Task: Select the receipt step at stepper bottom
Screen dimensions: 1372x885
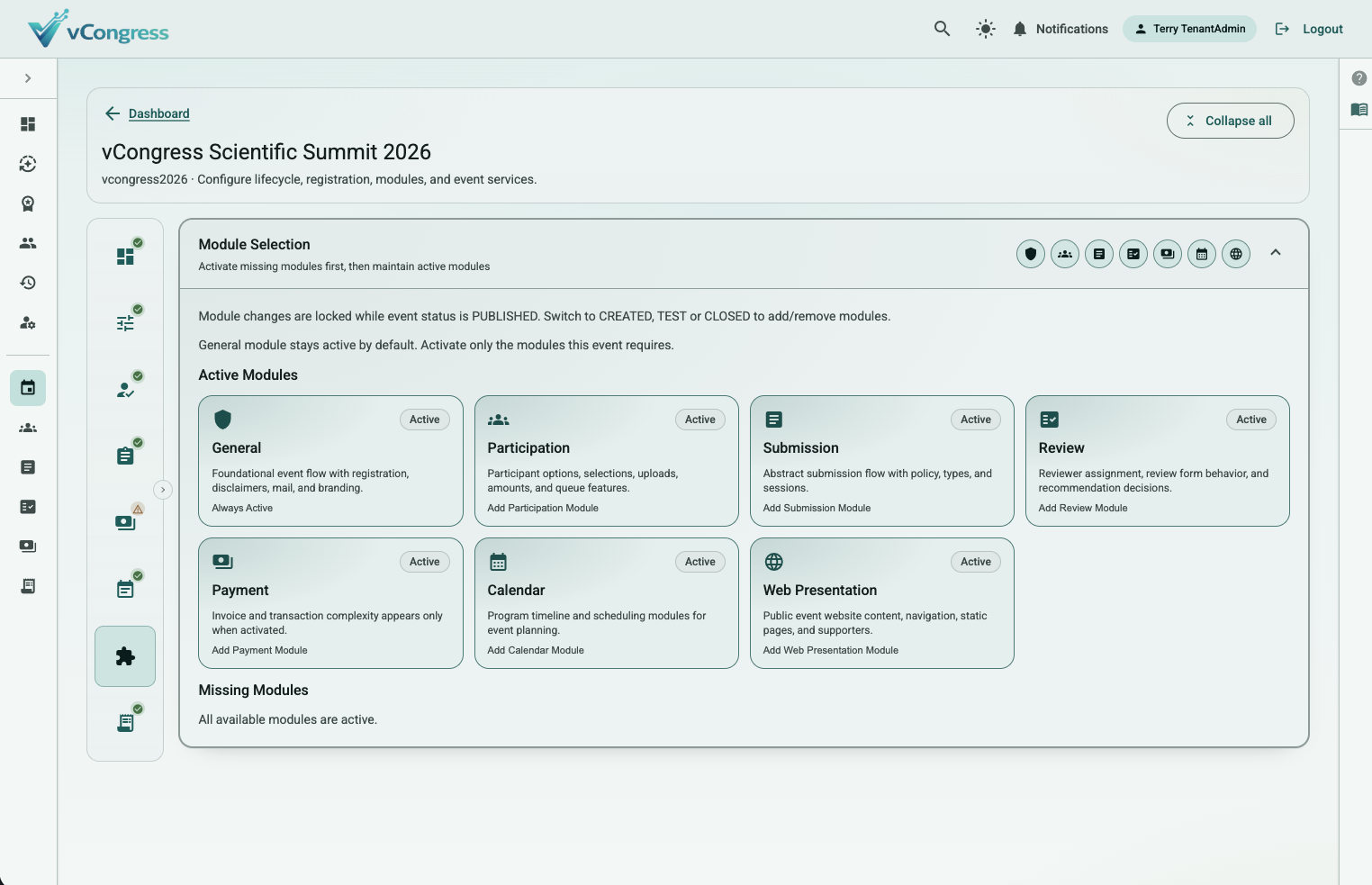Action: pos(125,723)
